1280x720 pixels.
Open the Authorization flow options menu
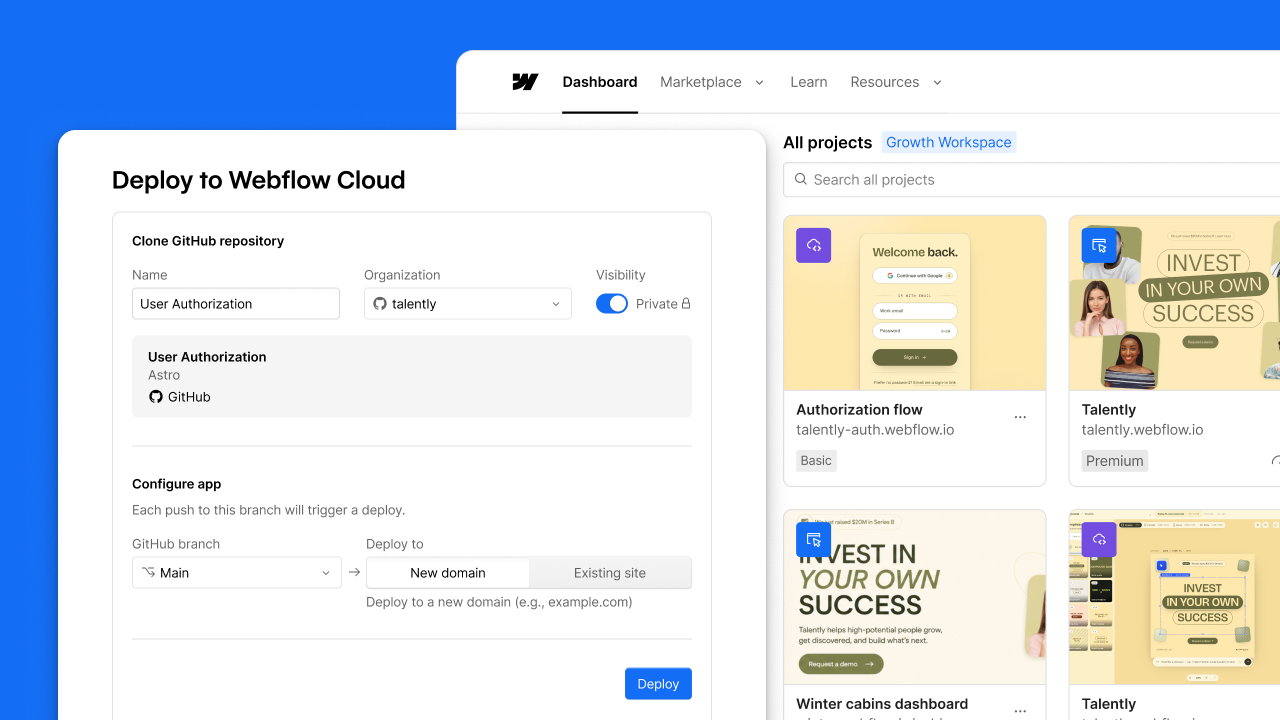click(1020, 418)
